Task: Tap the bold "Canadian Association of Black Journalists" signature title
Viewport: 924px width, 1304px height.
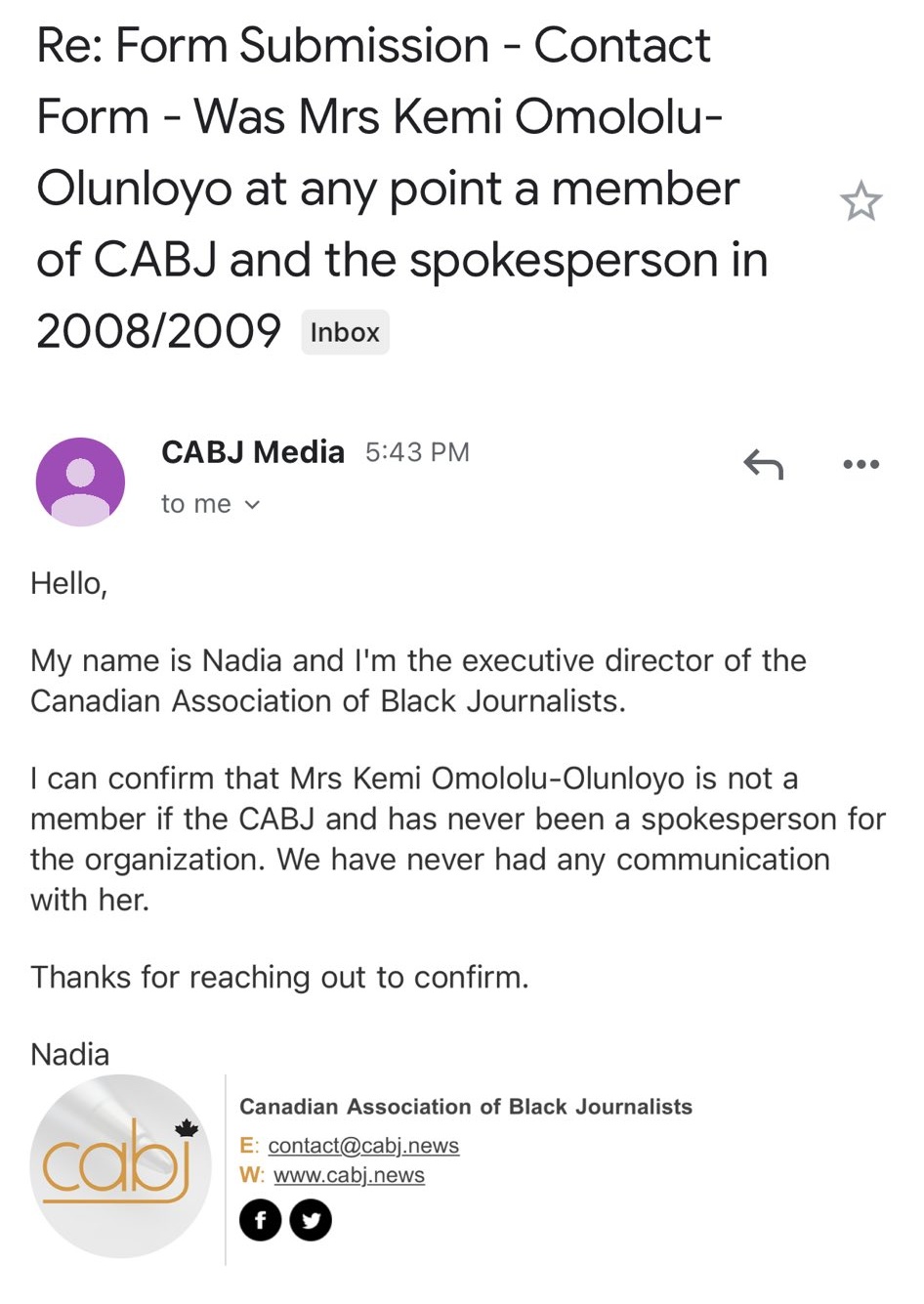Action: (466, 1107)
